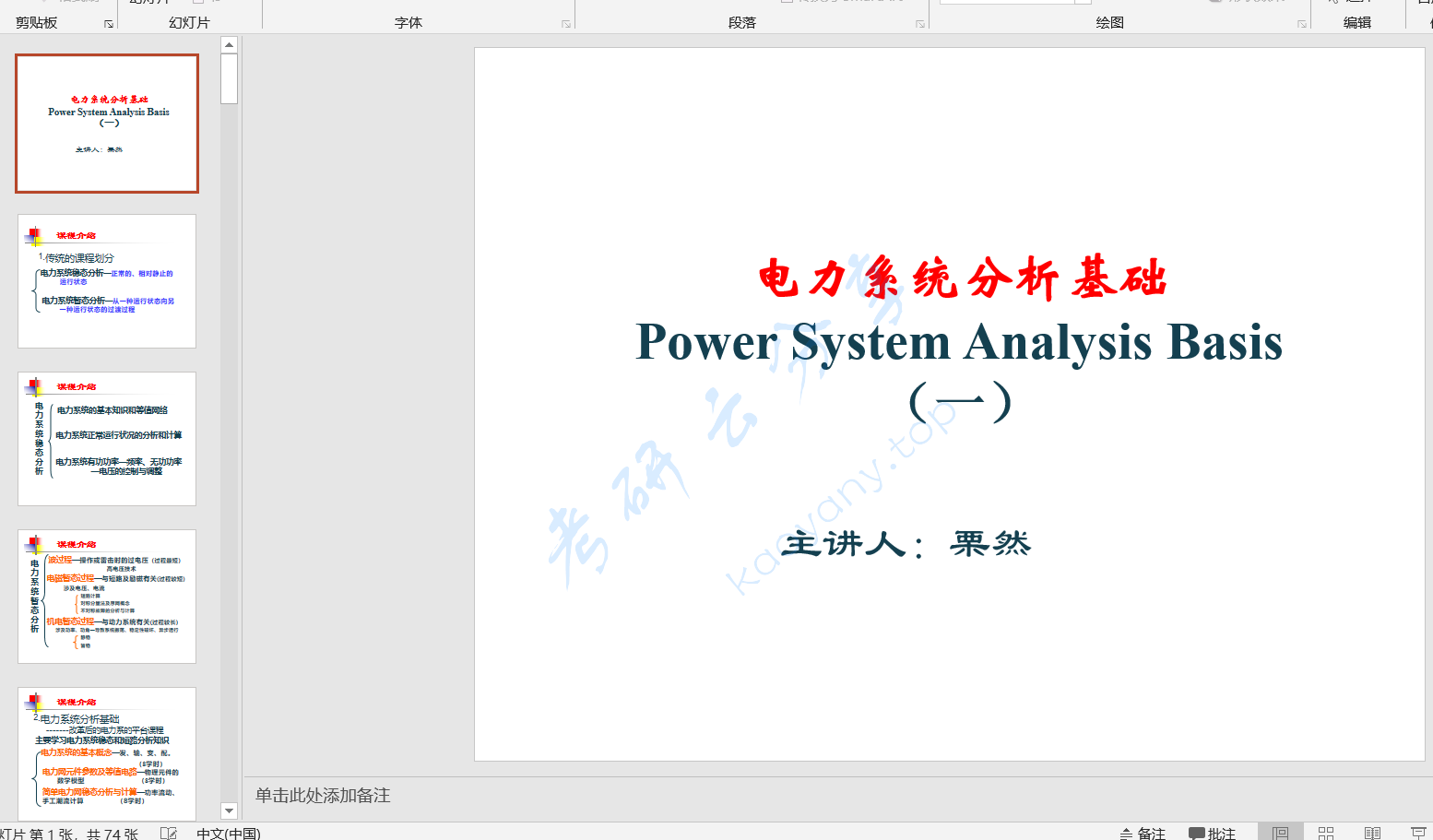Click language indicator 中文(中国)
Image resolution: width=1433 pixels, height=840 pixels.
tap(229, 834)
